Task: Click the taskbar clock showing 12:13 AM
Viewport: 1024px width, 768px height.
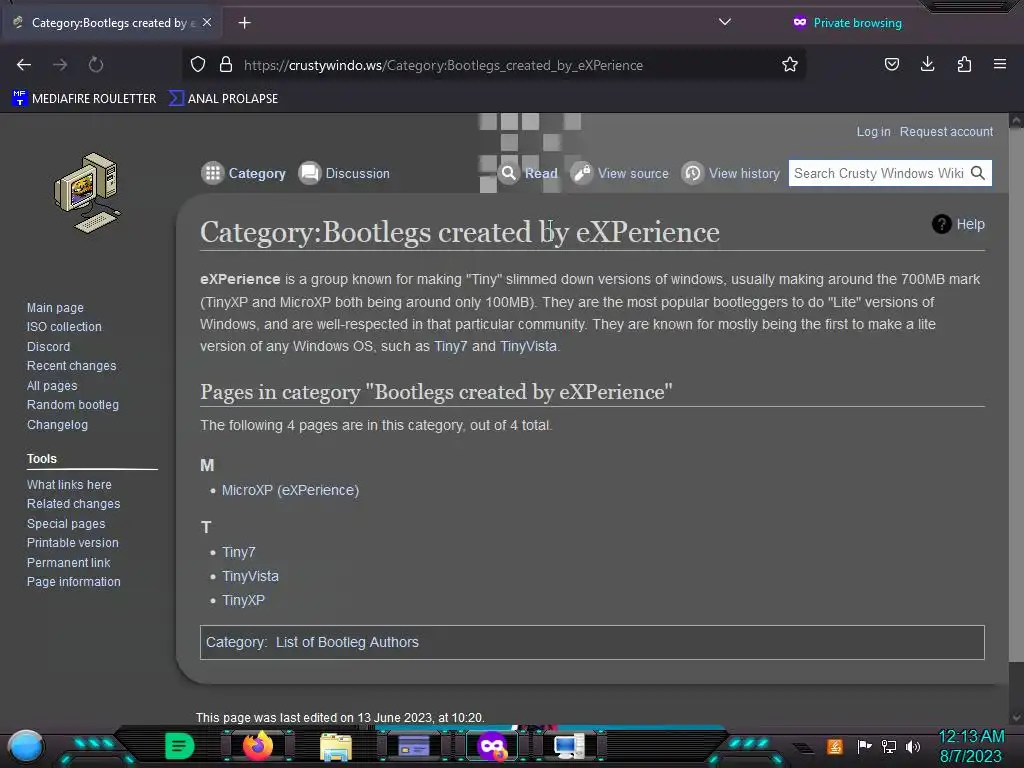Action: coord(971,737)
